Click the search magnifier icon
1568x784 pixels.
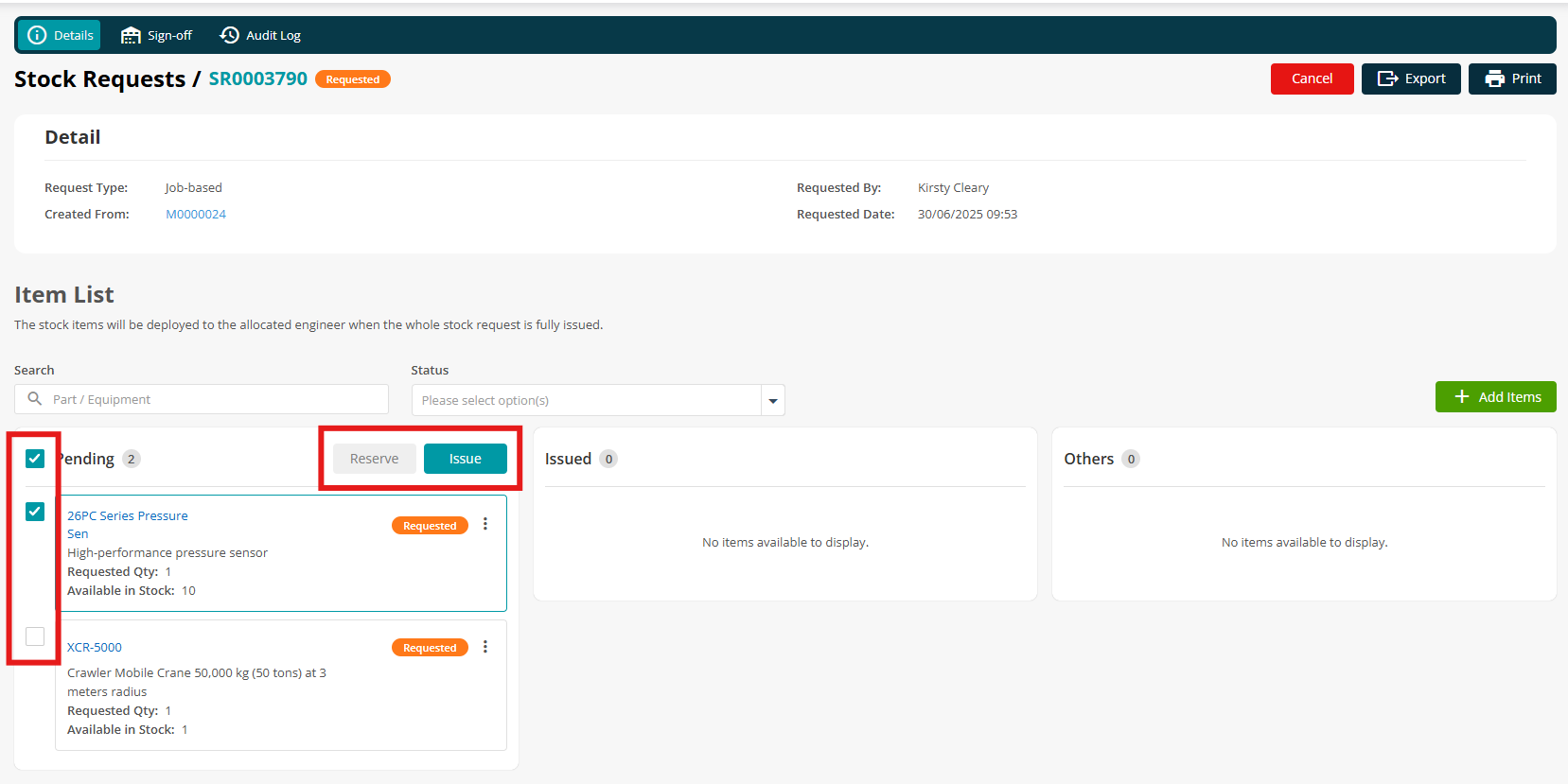(x=35, y=399)
